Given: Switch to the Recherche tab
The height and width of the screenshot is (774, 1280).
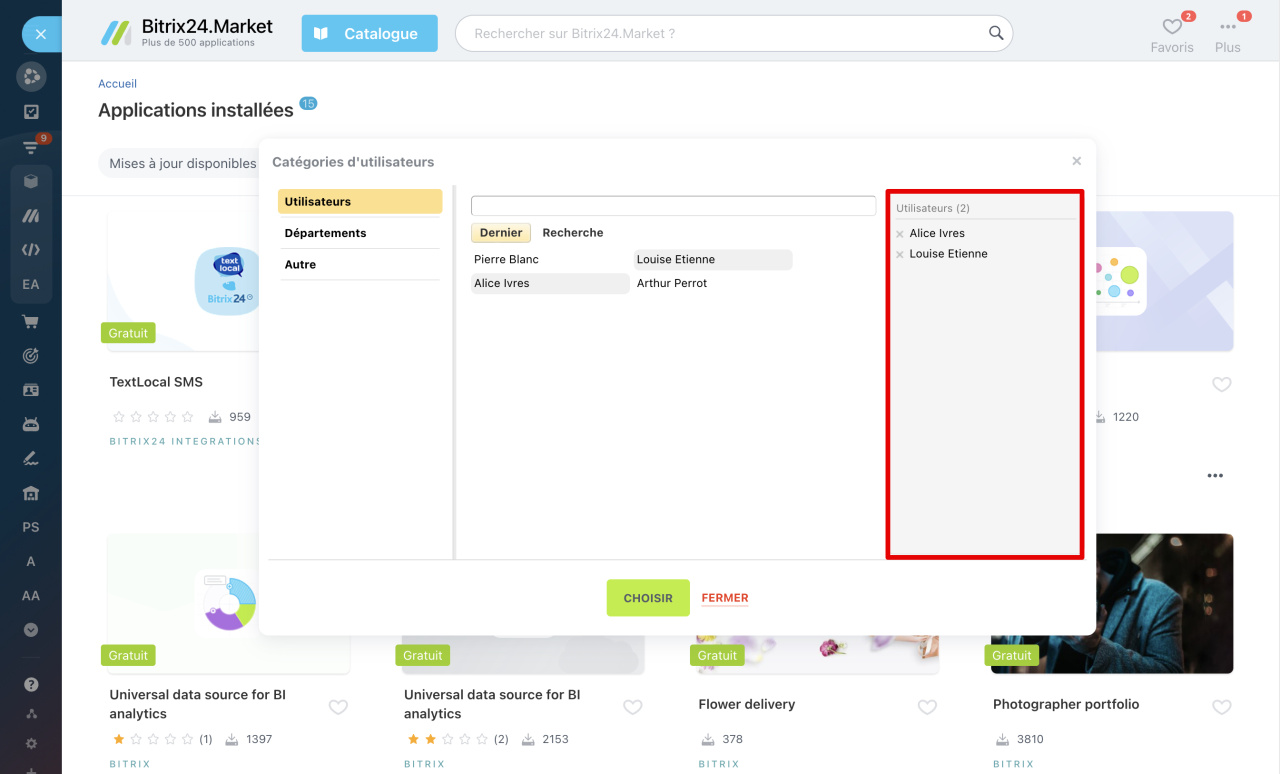Looking at the screenshot, I should [573, 233].
